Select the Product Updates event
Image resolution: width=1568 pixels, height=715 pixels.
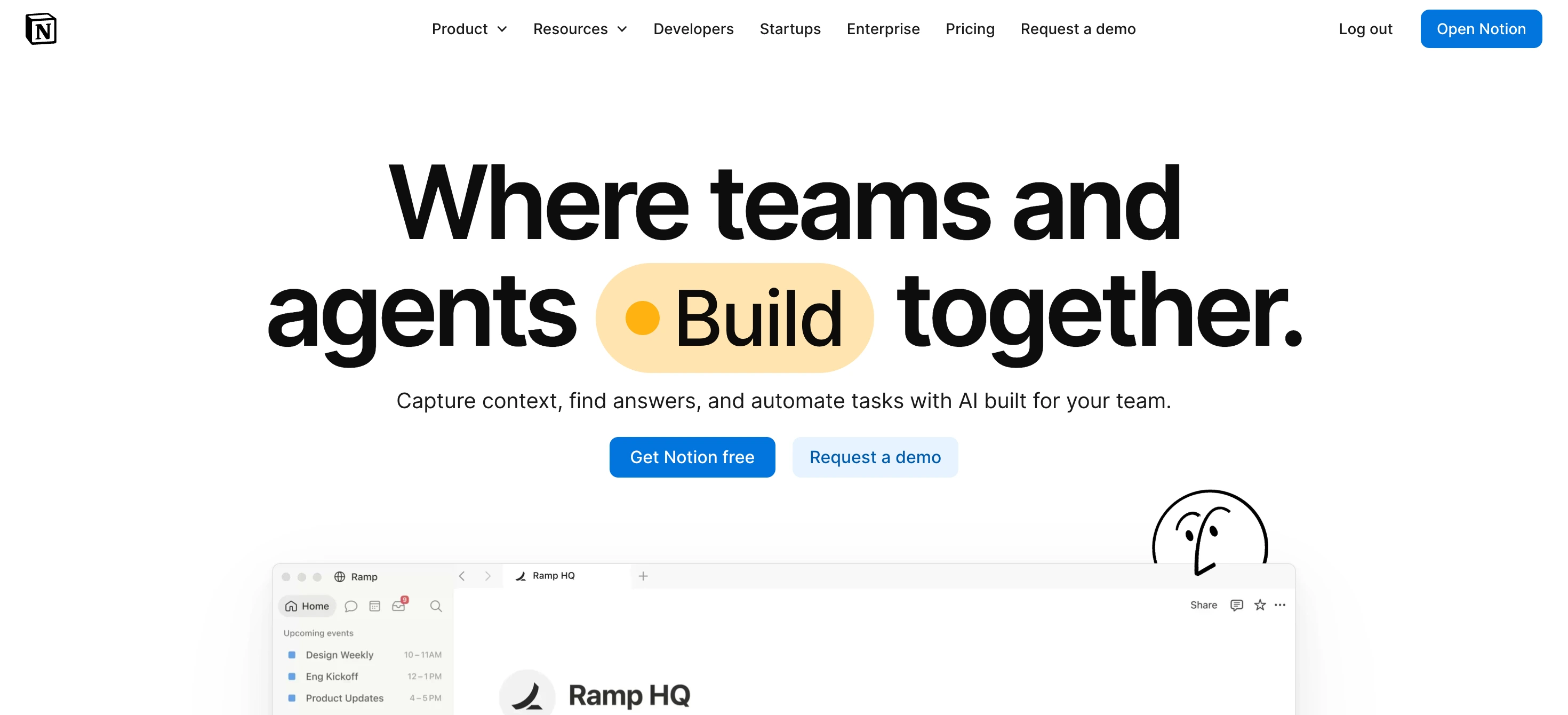[364, 698]
